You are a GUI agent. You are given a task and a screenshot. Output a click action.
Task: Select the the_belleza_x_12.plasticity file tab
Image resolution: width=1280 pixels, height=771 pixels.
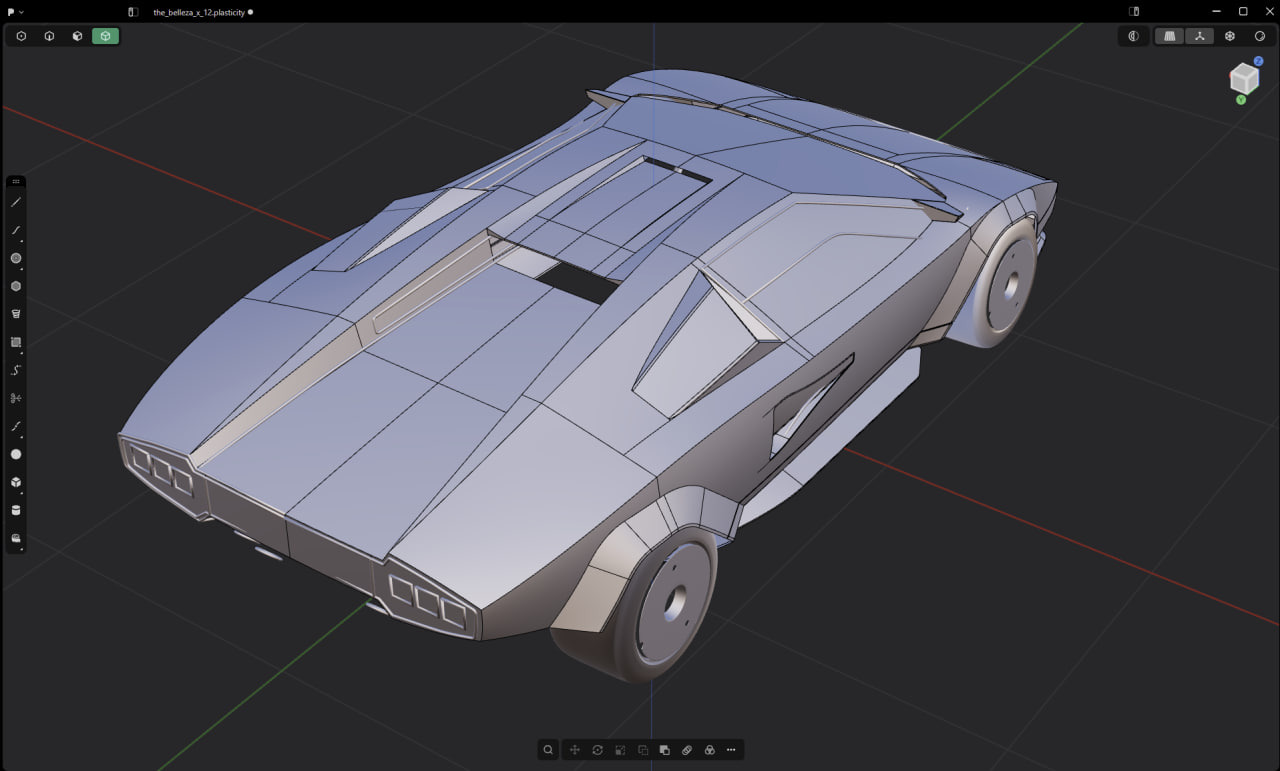tap(200, 12)
